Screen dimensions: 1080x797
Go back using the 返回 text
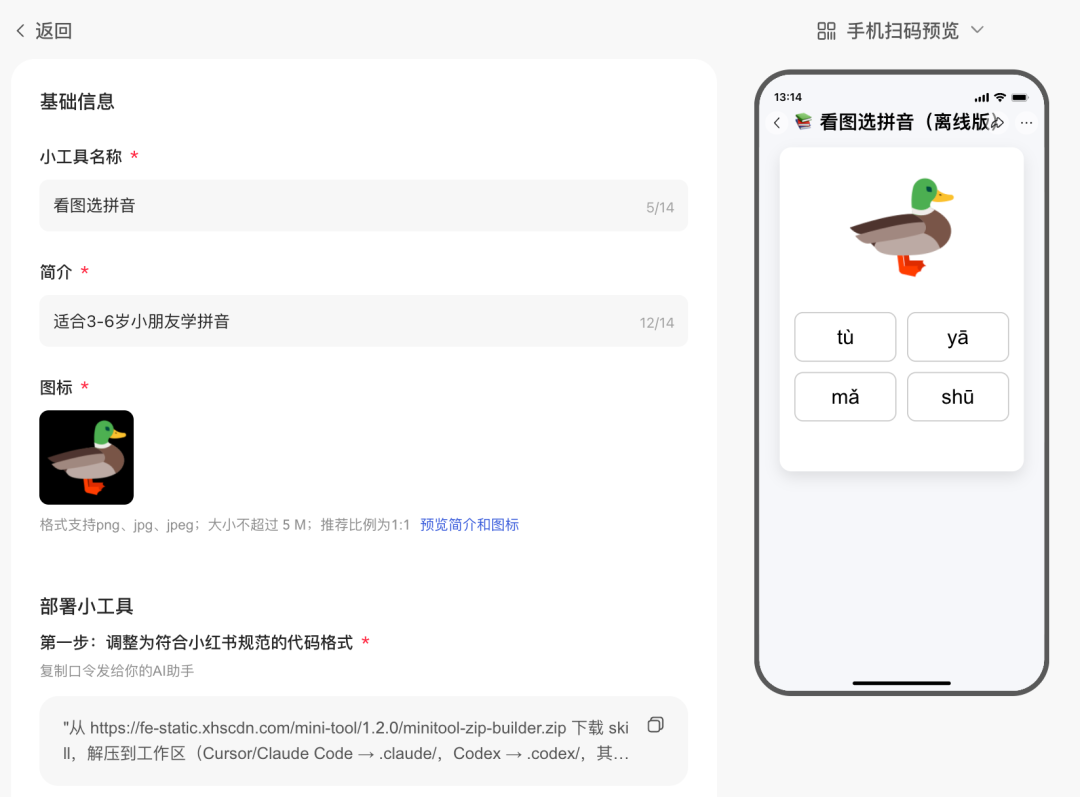pyautogui.click(x=54, y=30)
